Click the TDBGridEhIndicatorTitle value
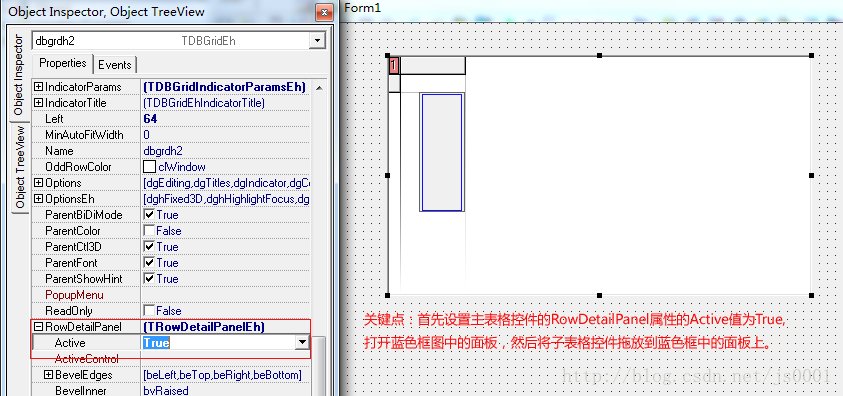843x396 pixels. [204, 103]
